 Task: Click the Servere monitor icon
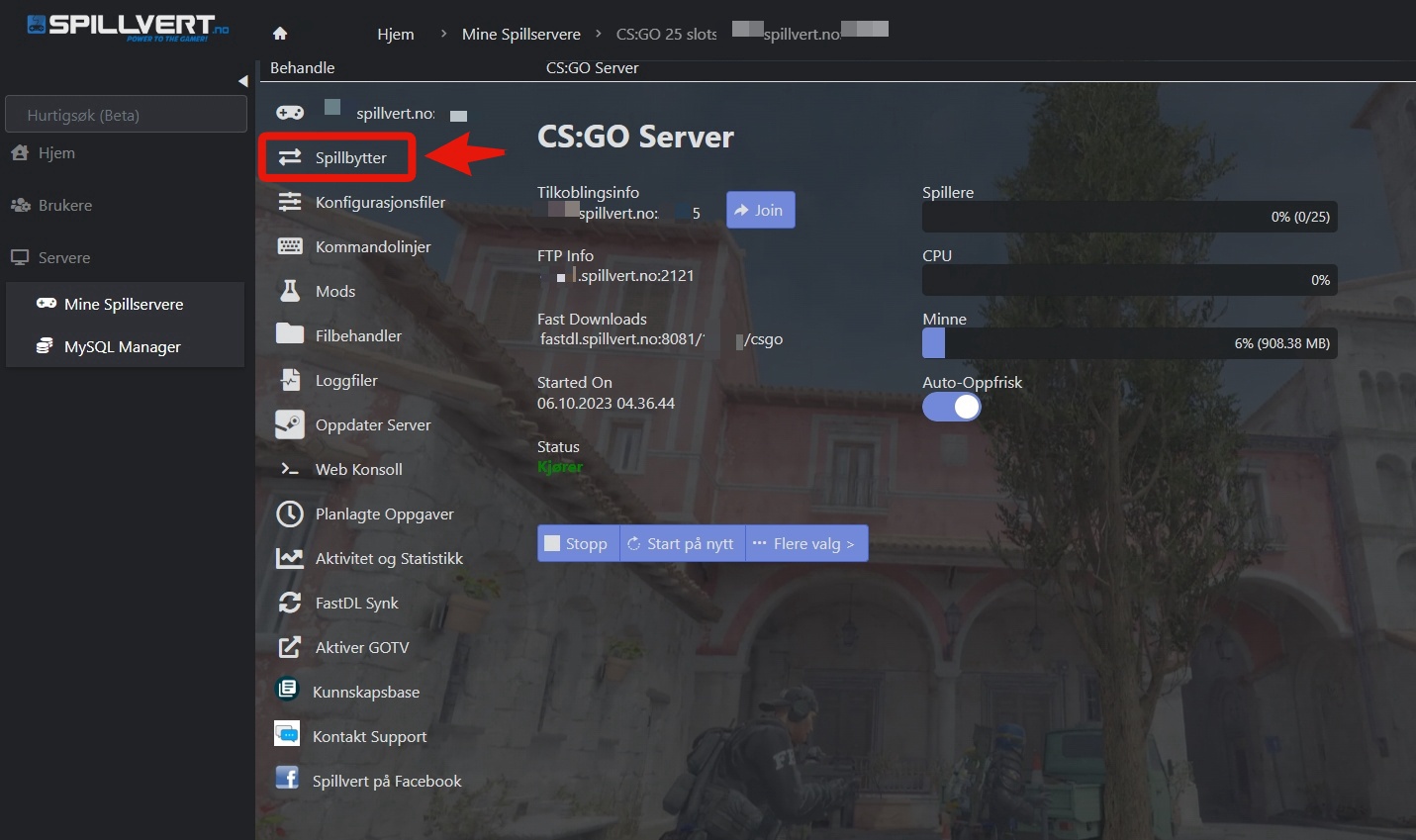click(x=20, y=257)
